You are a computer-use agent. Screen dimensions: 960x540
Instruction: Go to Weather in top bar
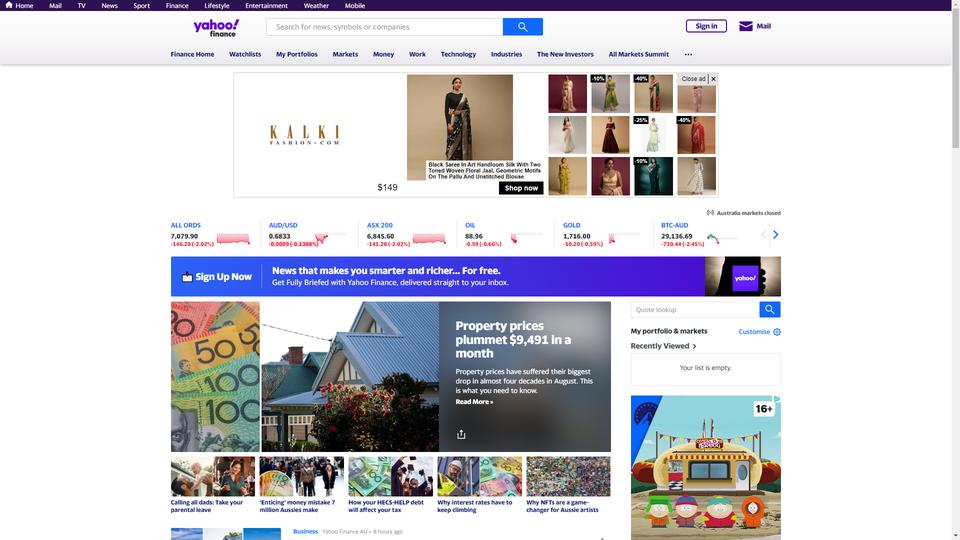click(x=316, y=6)
